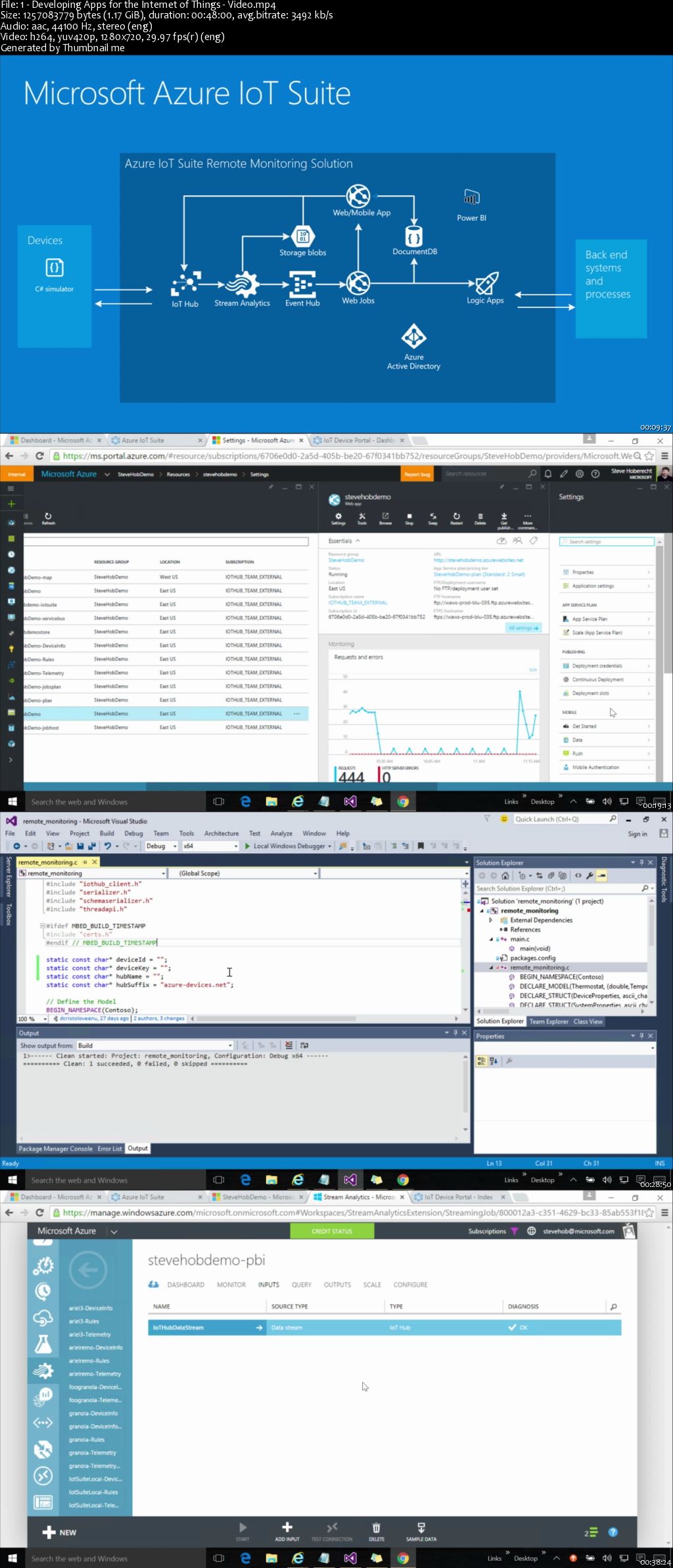Collapse the #ifdef MBED_BUILD_TIMESTAMP code region
This screenshot has height=1568, width=673.
[42, 926]
